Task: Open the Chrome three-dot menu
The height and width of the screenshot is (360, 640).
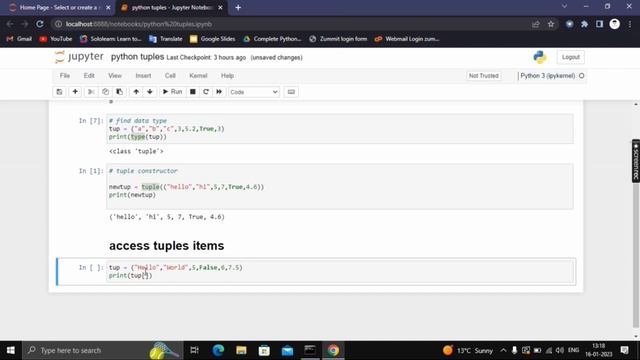Action: [x=630, y=24]
